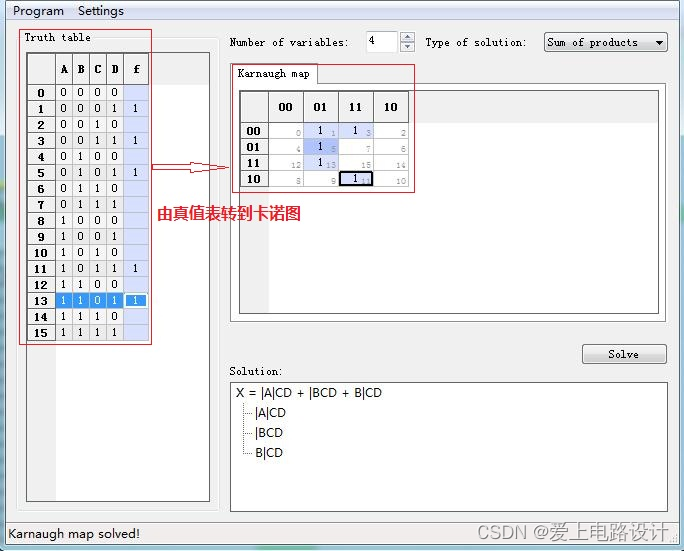Click the number of variables input field
Screen dimensions: 684x551
click(381, 42)
